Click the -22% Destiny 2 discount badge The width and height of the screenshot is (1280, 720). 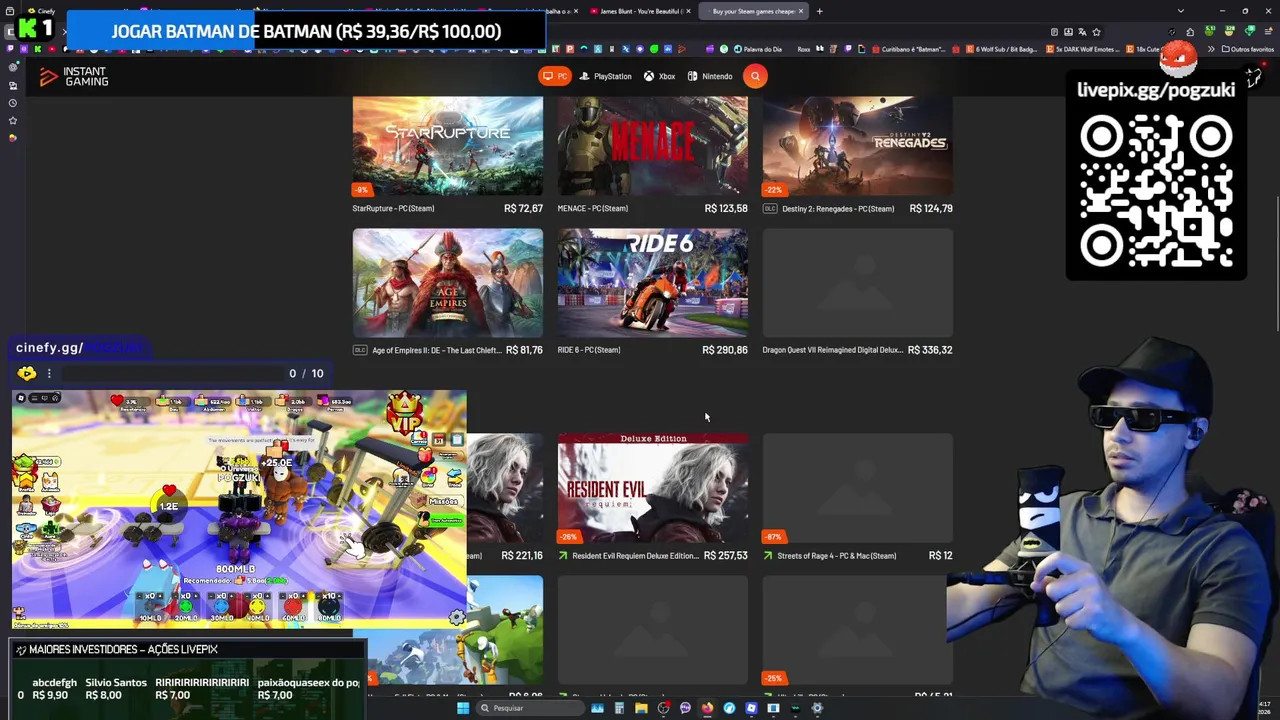(x=772, y=189)
